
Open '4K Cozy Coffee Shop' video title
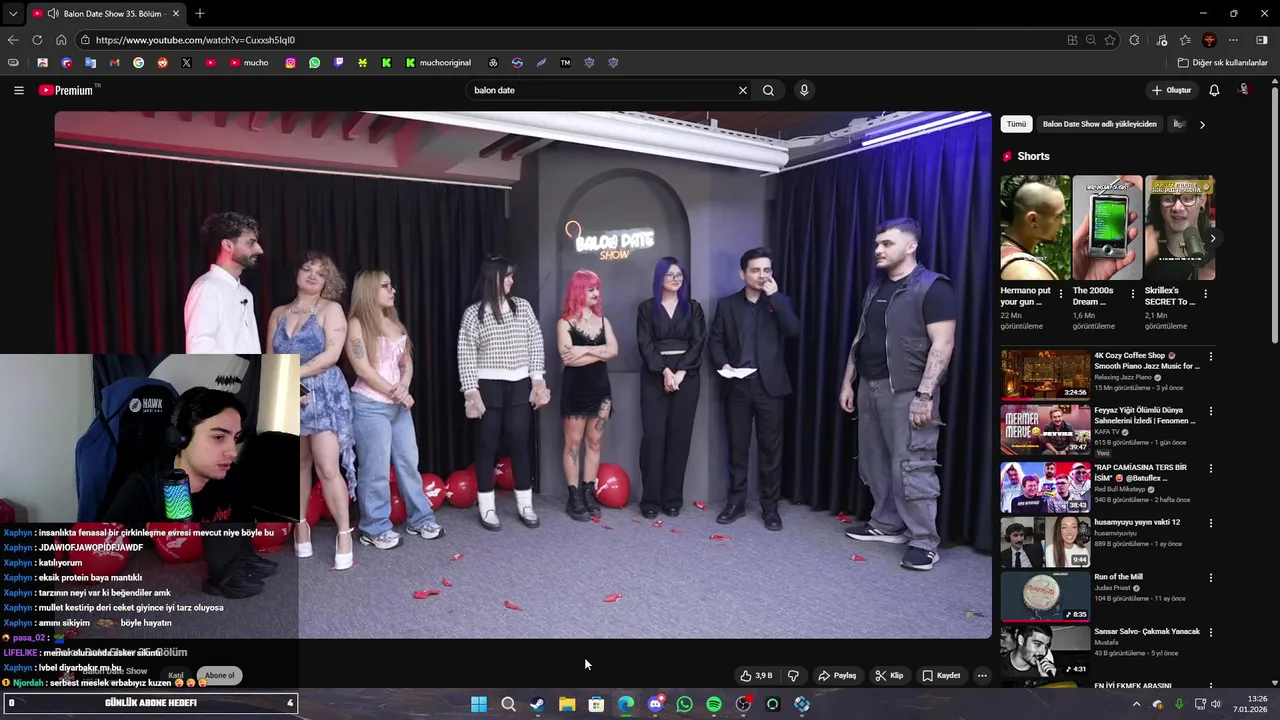(x=1146, y=361)
